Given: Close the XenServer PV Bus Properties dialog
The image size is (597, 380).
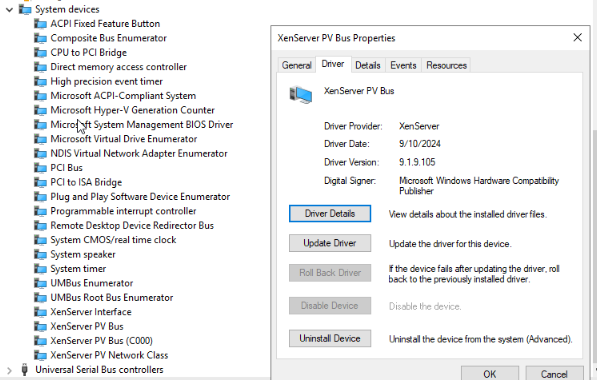Looking at the screenshot, I should coord(578,38).
